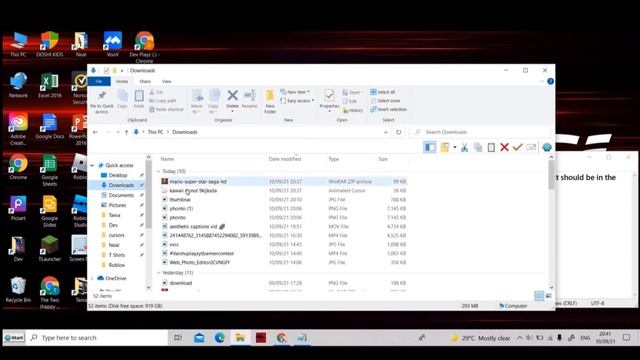Click the Delete X icon in ribbon
The width and height of the screenshot is (640, 360).
[232, 96]
